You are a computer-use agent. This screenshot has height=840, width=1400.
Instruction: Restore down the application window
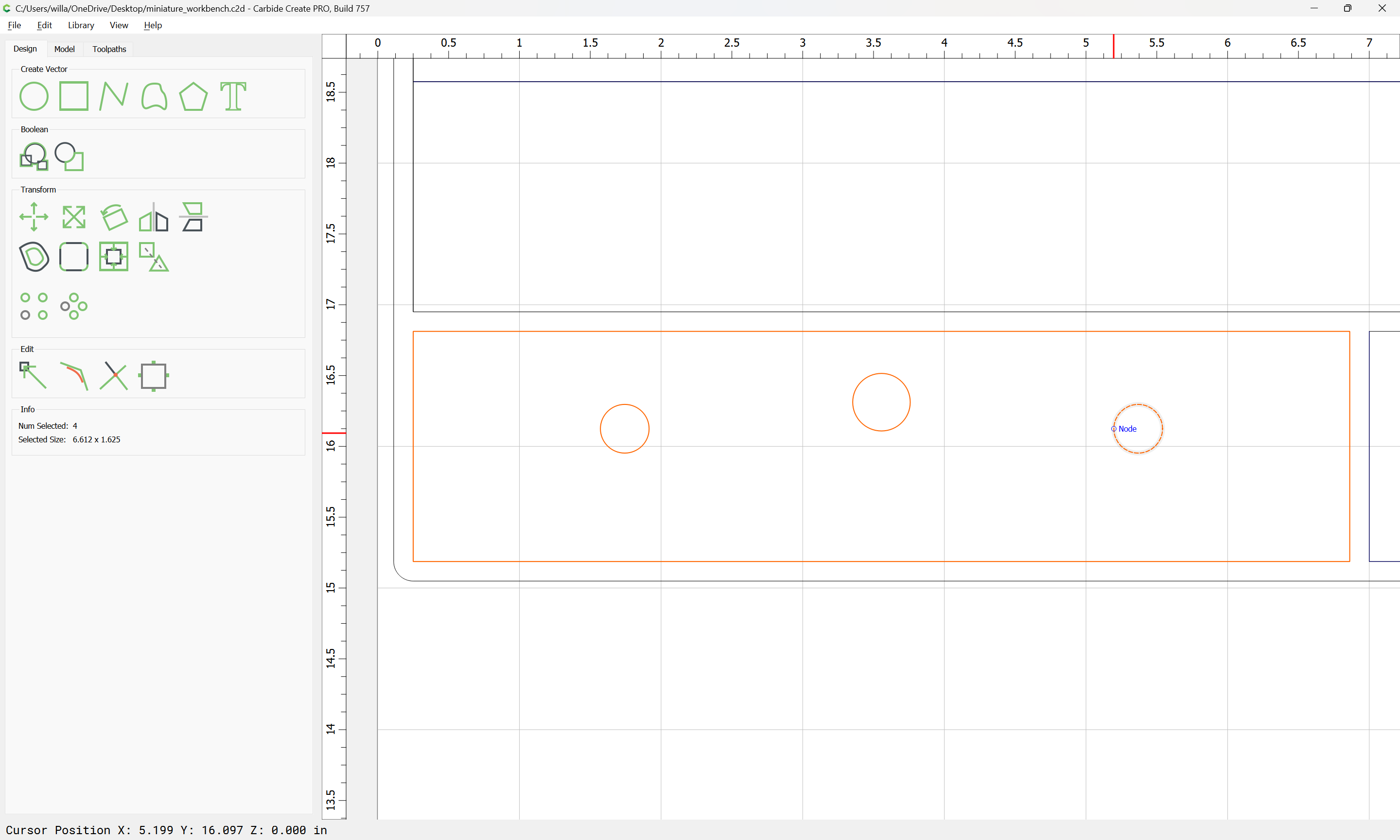pyautogui.click(x=1347, y=8)
